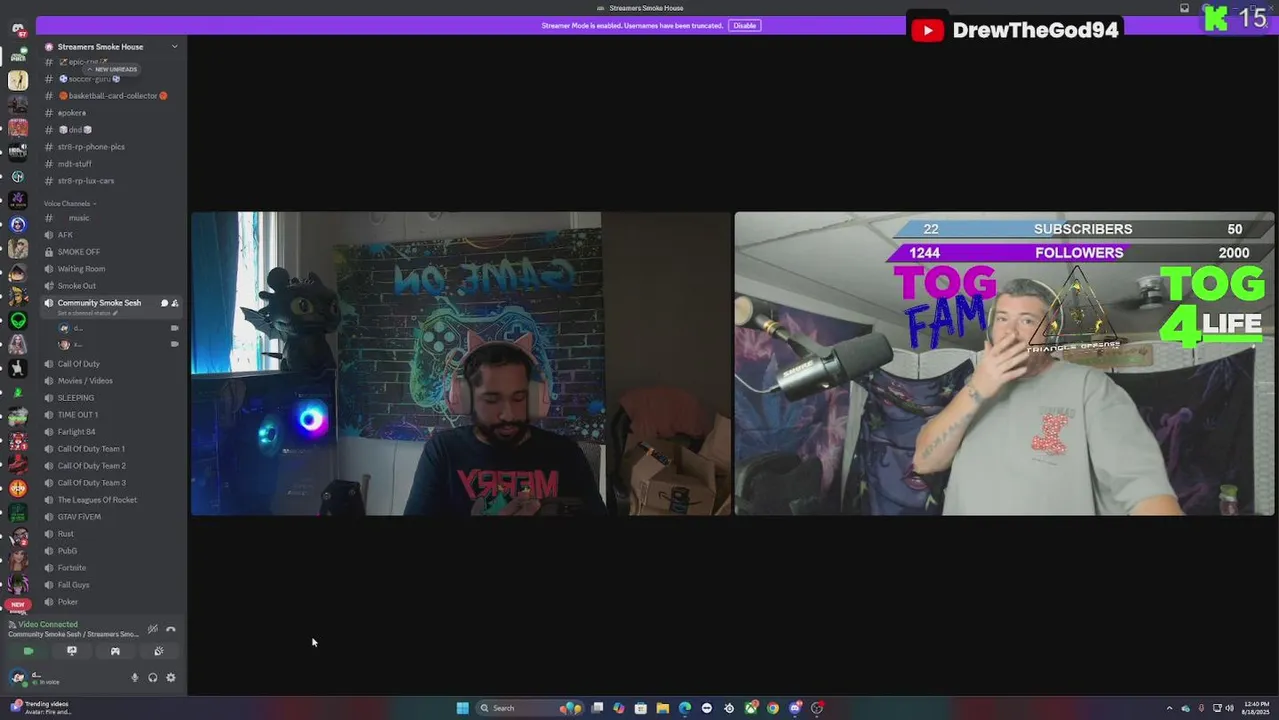This screenshot has height=720, width=1279.
Task: Mute the microphone in user panel
Action: point(135,677)
